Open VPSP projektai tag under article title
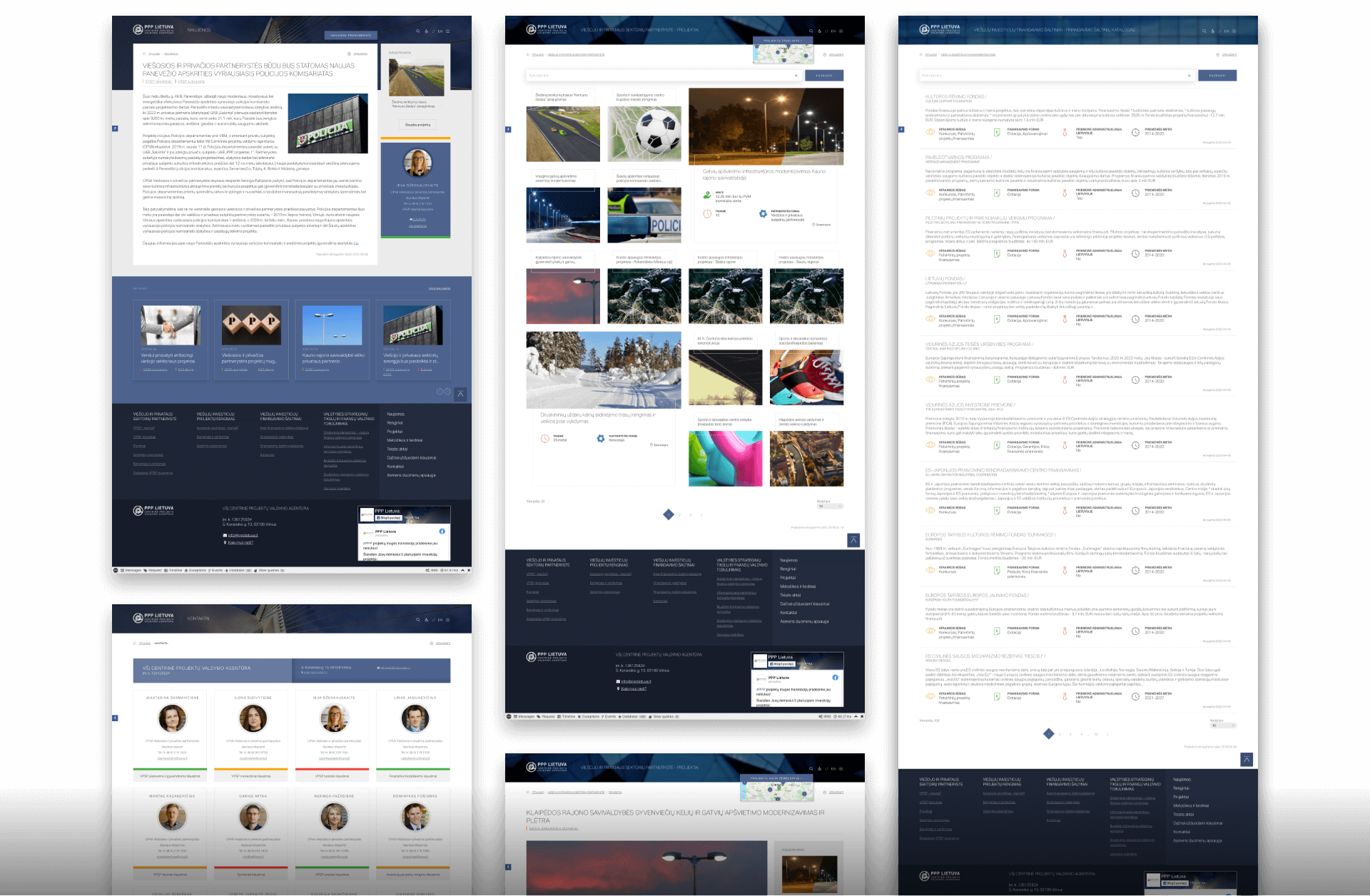 click(x=158, y=81)
